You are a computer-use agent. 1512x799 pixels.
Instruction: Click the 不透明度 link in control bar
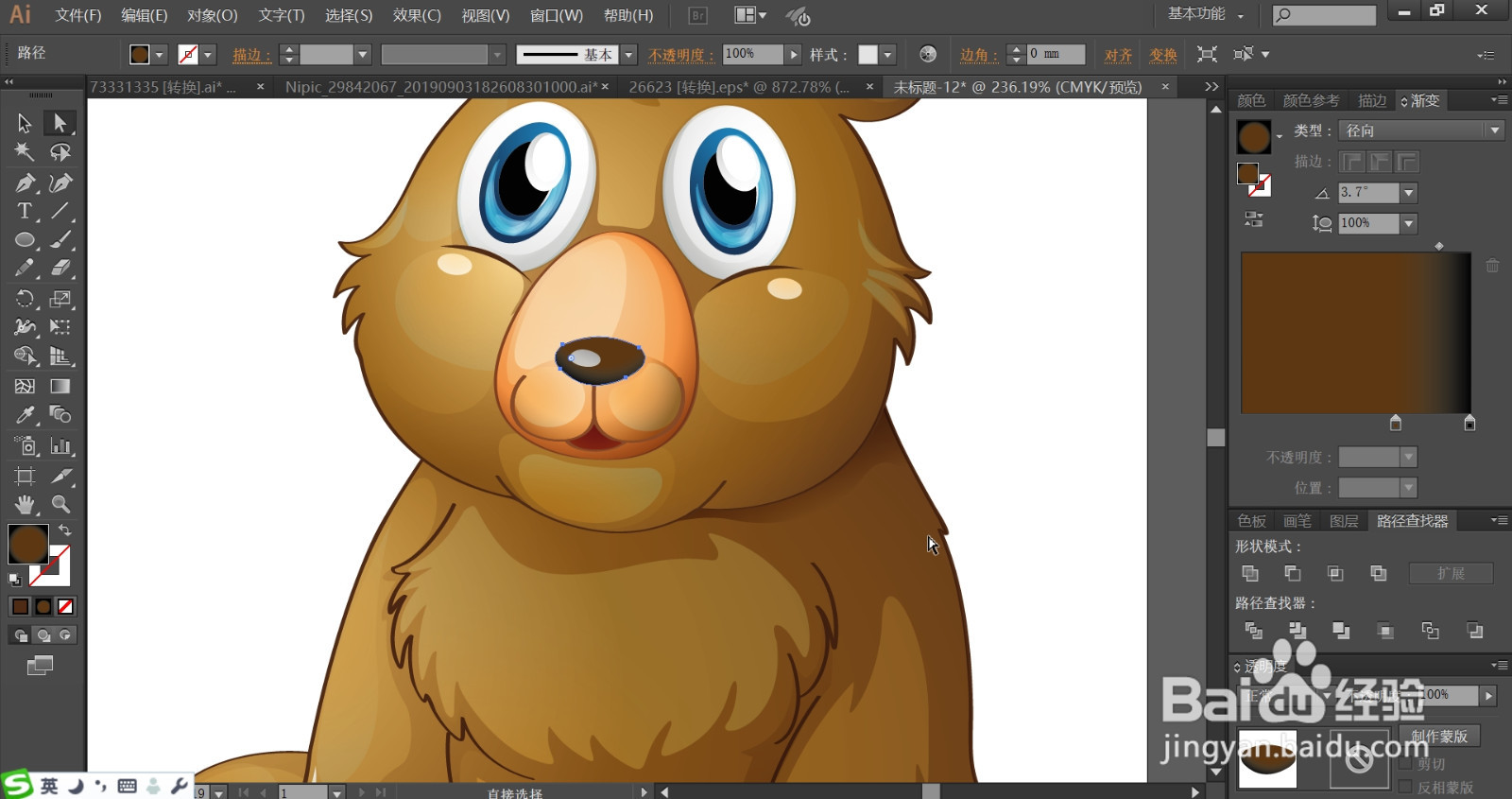[680, 55]
